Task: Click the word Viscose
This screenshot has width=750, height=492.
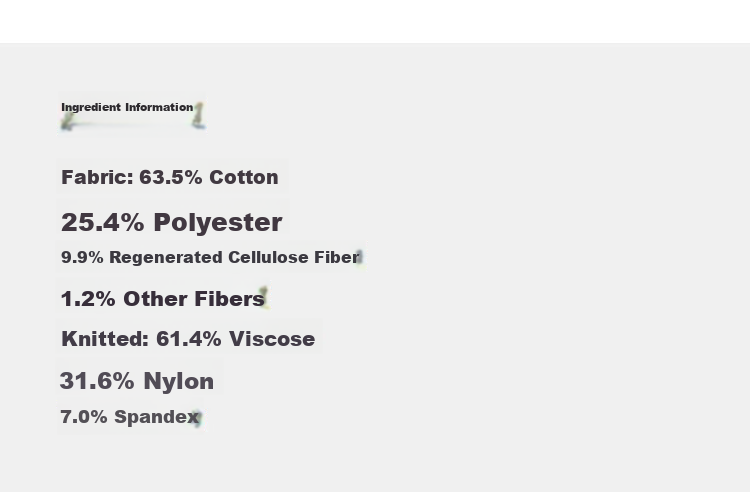Action: click(272, 339)
